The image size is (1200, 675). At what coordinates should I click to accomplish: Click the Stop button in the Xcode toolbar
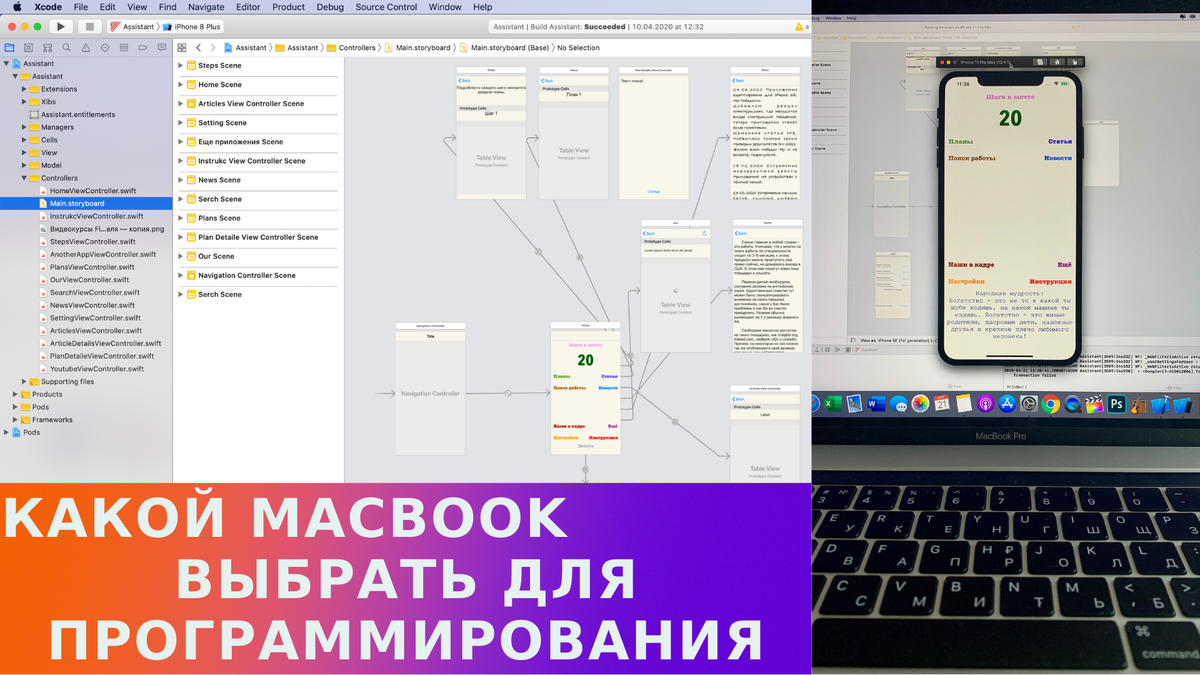click(x=90, y=27)
